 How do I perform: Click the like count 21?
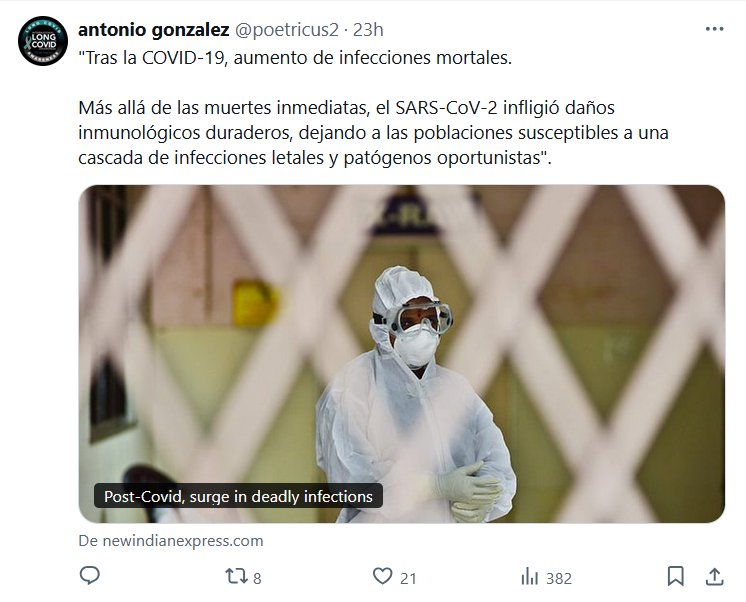click(x=408, y=578)
